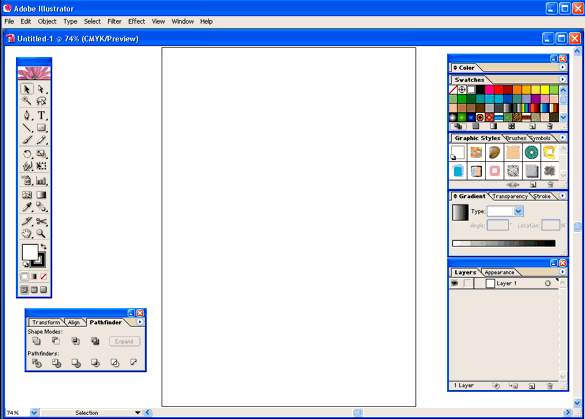Open the 74% zoom level dropdown
The width and height of the screenshot is (585, 419).
pos(34,412)
